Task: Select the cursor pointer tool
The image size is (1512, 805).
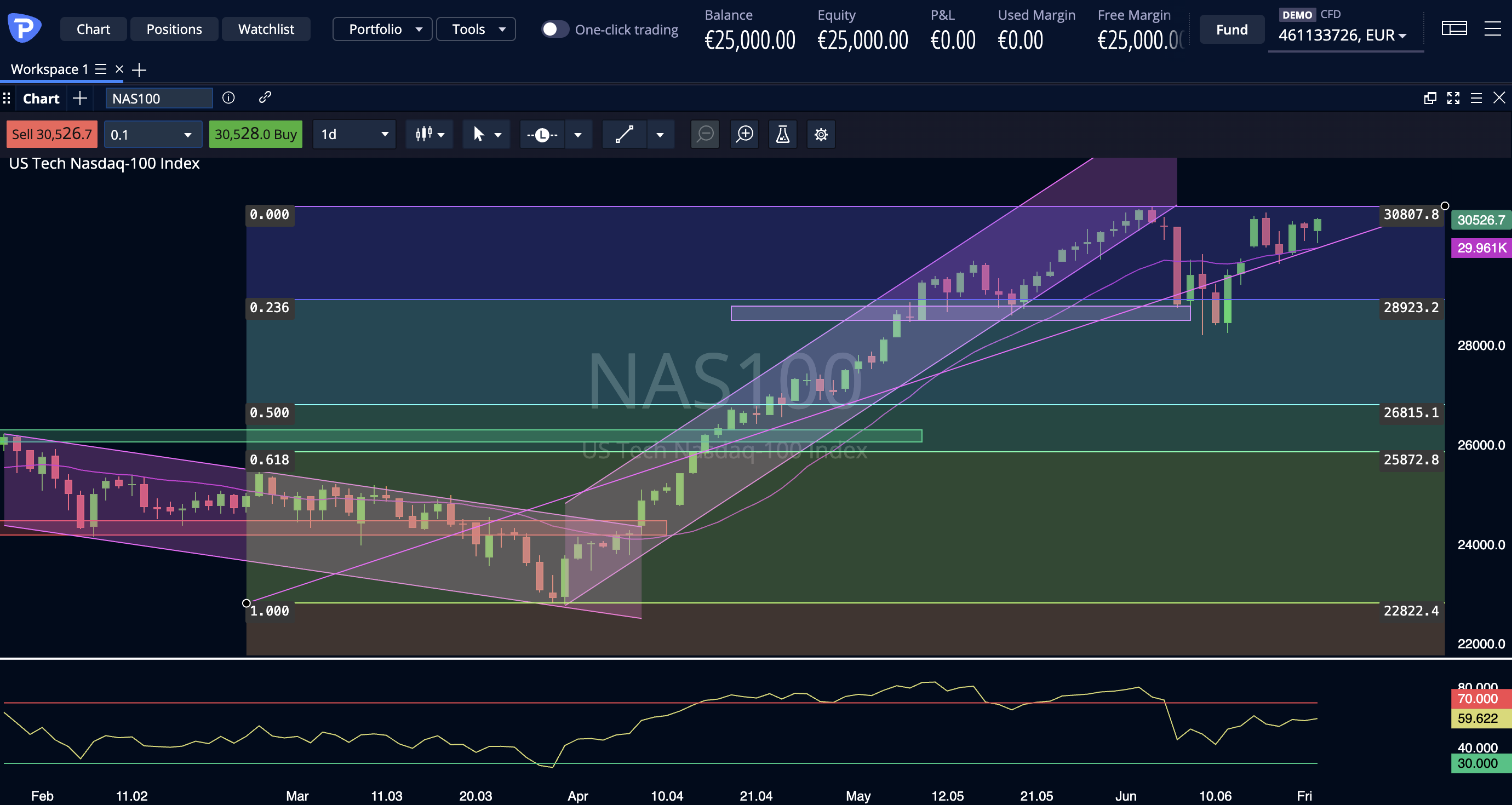Action: (x=478, y=134)
